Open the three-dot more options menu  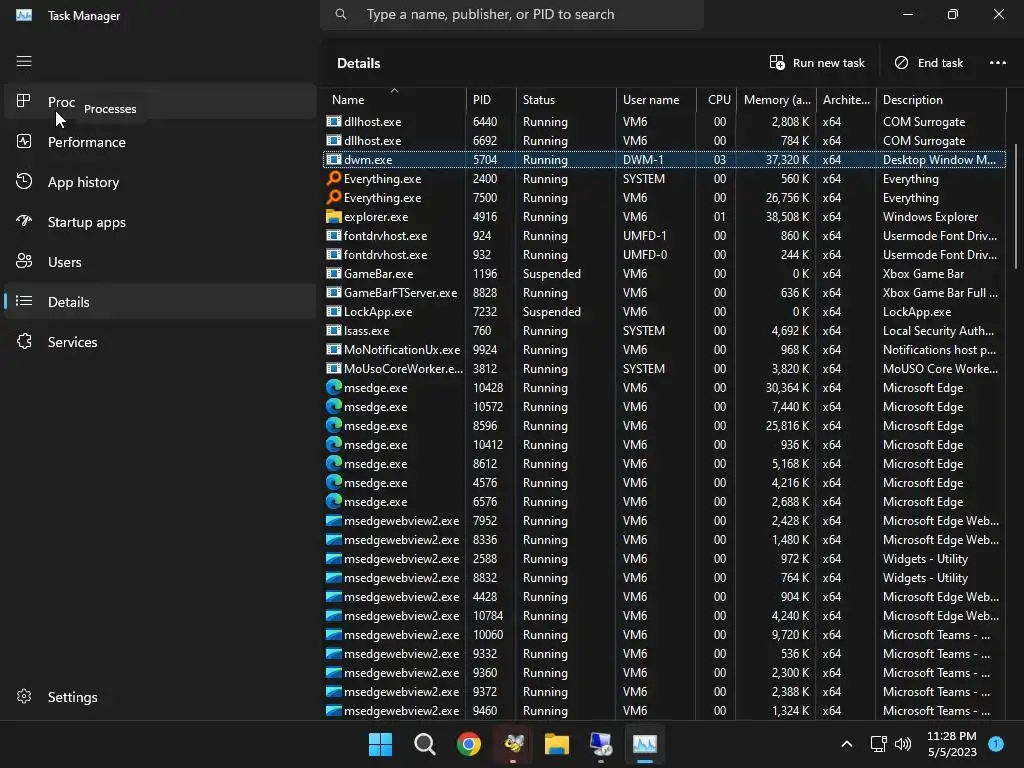[x=997, y=63]
